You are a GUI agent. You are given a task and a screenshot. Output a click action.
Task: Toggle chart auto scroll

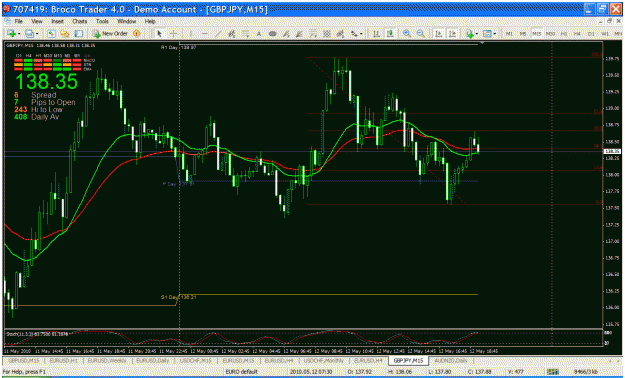438,34
